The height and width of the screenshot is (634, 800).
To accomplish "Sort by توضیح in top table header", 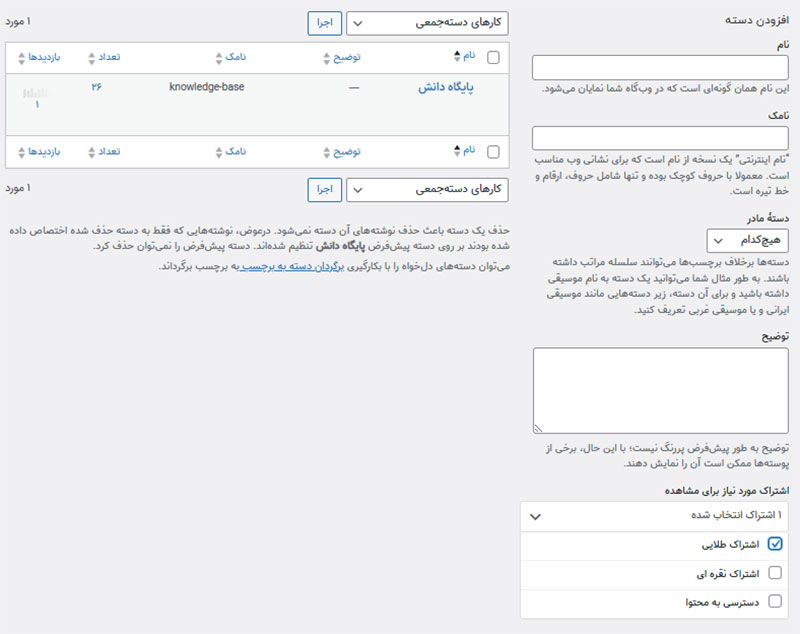I will tap(345, 57).
